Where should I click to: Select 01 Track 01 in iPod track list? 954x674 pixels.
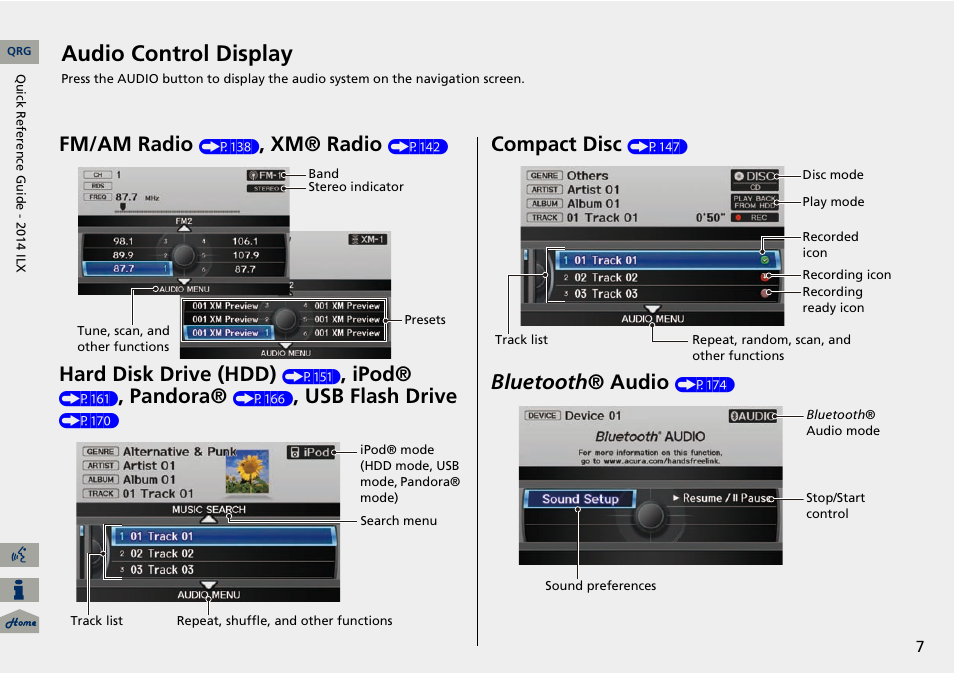pos(223,536)
